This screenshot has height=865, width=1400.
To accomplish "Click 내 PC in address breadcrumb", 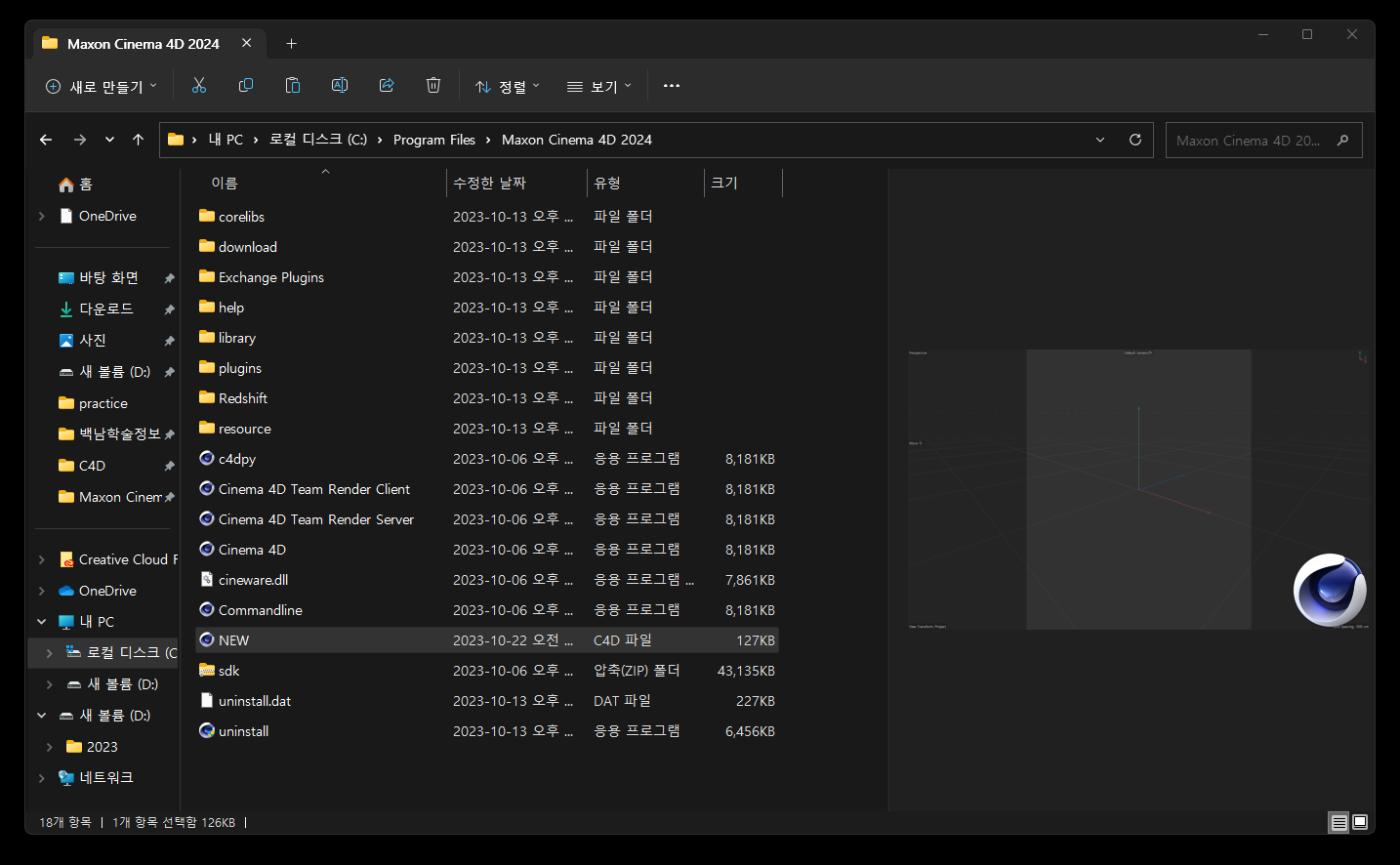I will point(226,140).
